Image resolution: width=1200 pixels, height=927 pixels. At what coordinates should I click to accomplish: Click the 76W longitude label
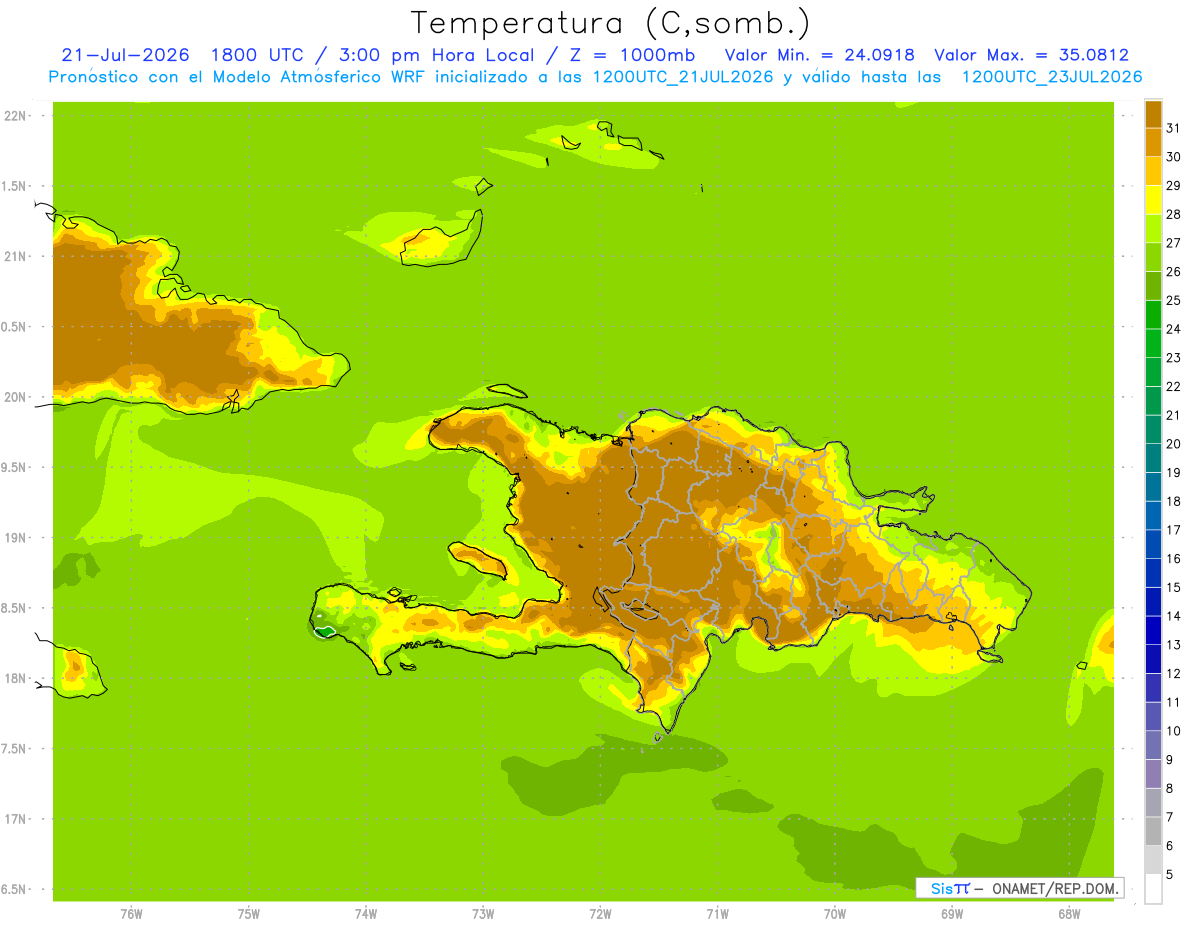131,914
